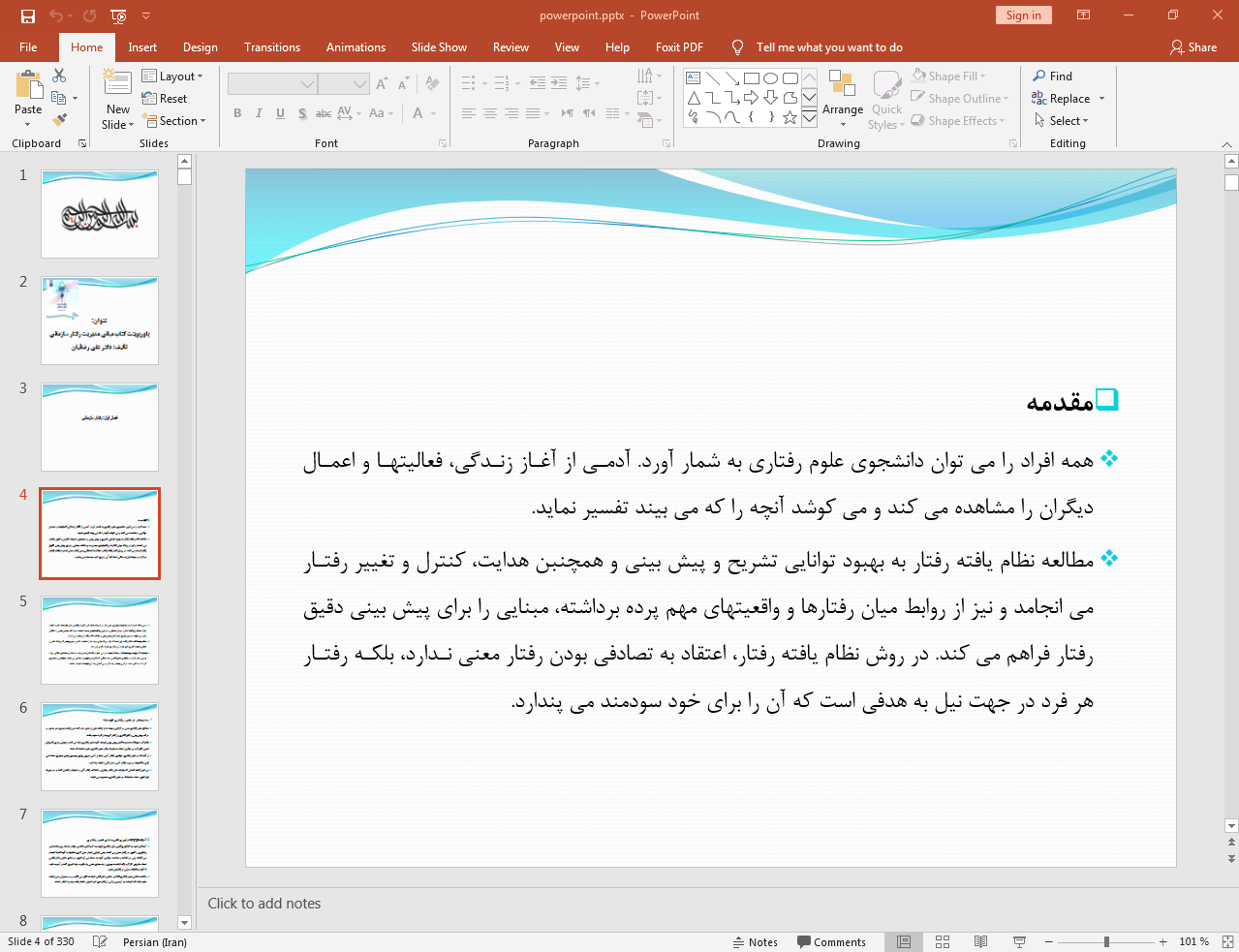Toggle Underline formatting
The height and width of the screenshot is (952, 1239).
[x=280, y=113]
